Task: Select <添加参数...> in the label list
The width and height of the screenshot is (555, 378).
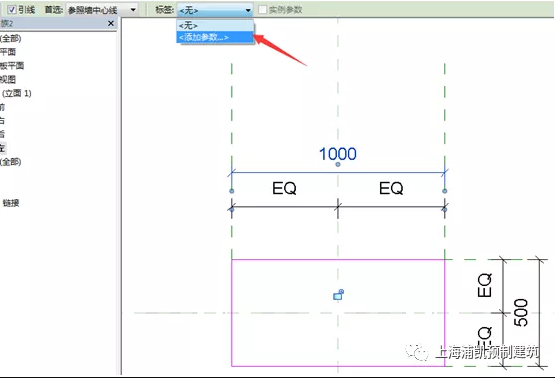Action: click(x=215, y=37)
